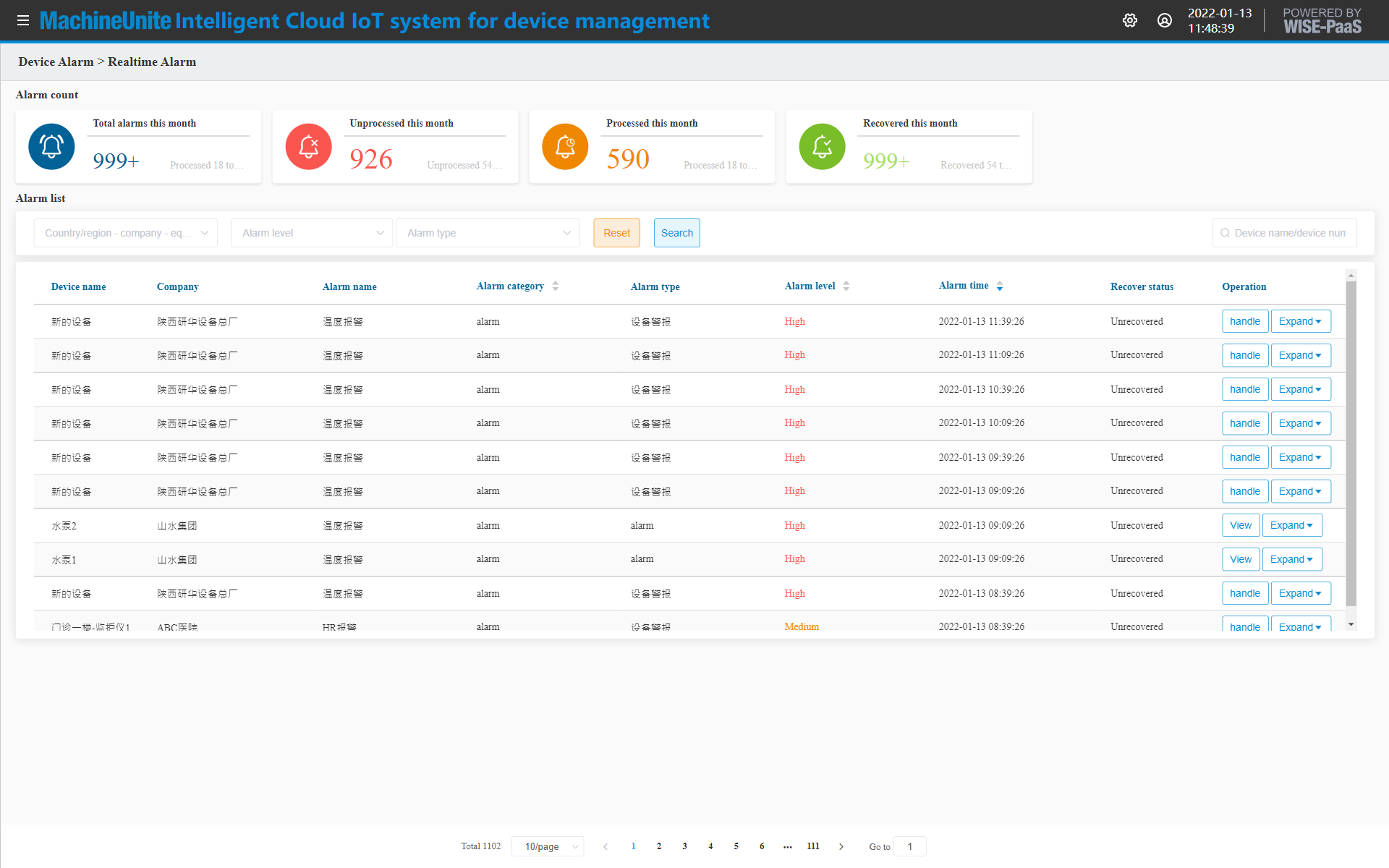Click the orange processed alarms bell icon

click(565, 147)
